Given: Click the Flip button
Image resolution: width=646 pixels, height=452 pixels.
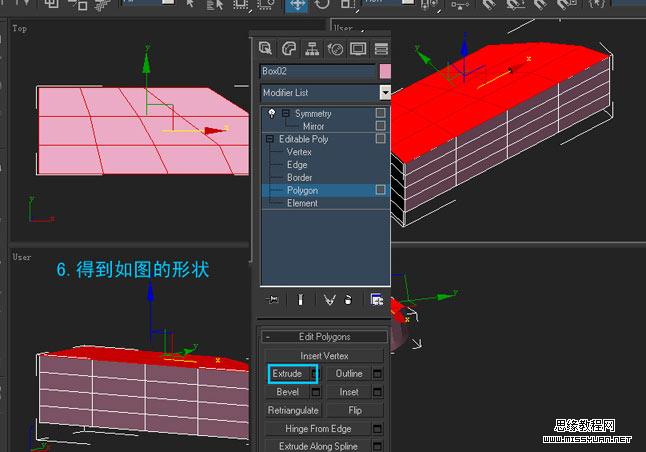Looking at the screenshot, I should tap(355, 410).
